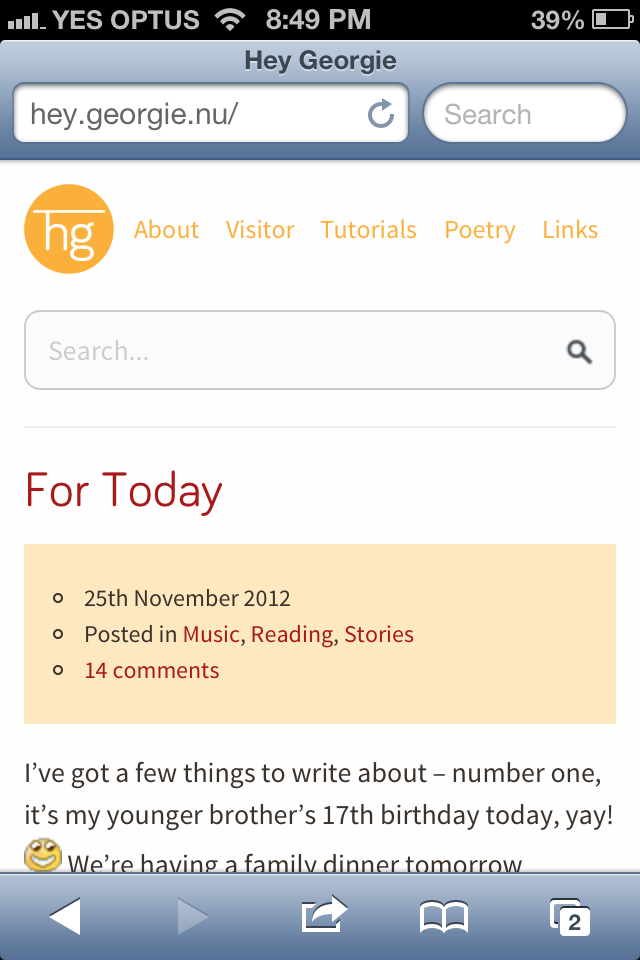Click the orange hg logo
640x960 pixels.
(69, 229)
